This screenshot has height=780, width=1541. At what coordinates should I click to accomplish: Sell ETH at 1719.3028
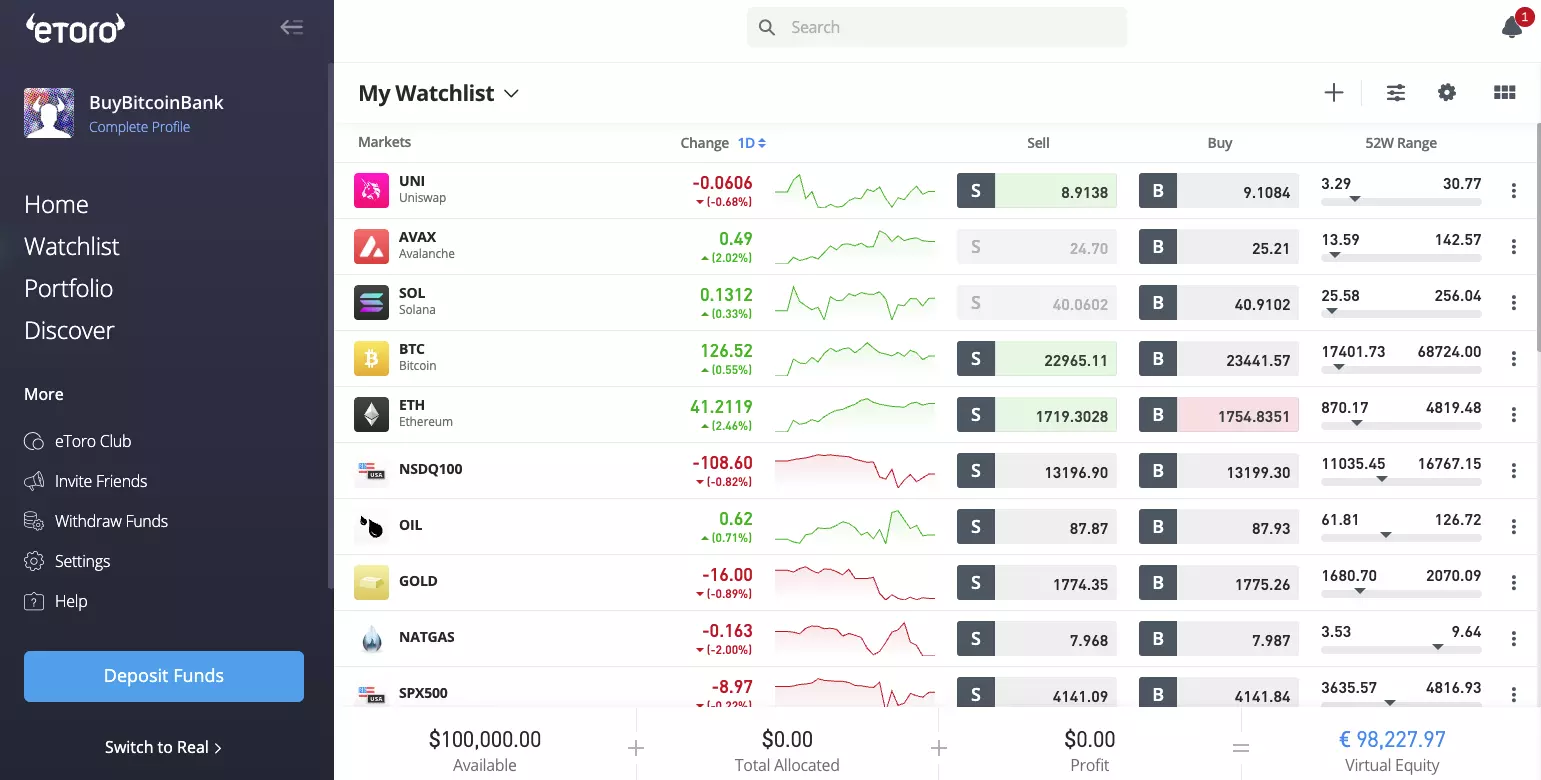(1037, 415)
